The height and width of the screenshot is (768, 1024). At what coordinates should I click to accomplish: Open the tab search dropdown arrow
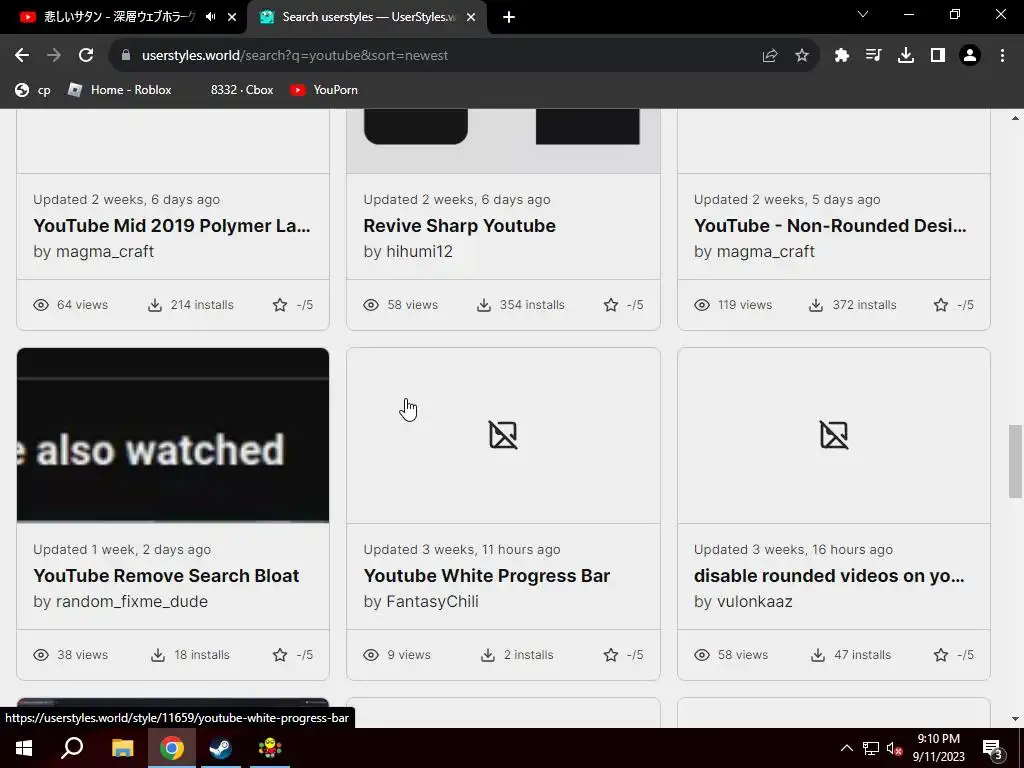(x=863, y=14)
